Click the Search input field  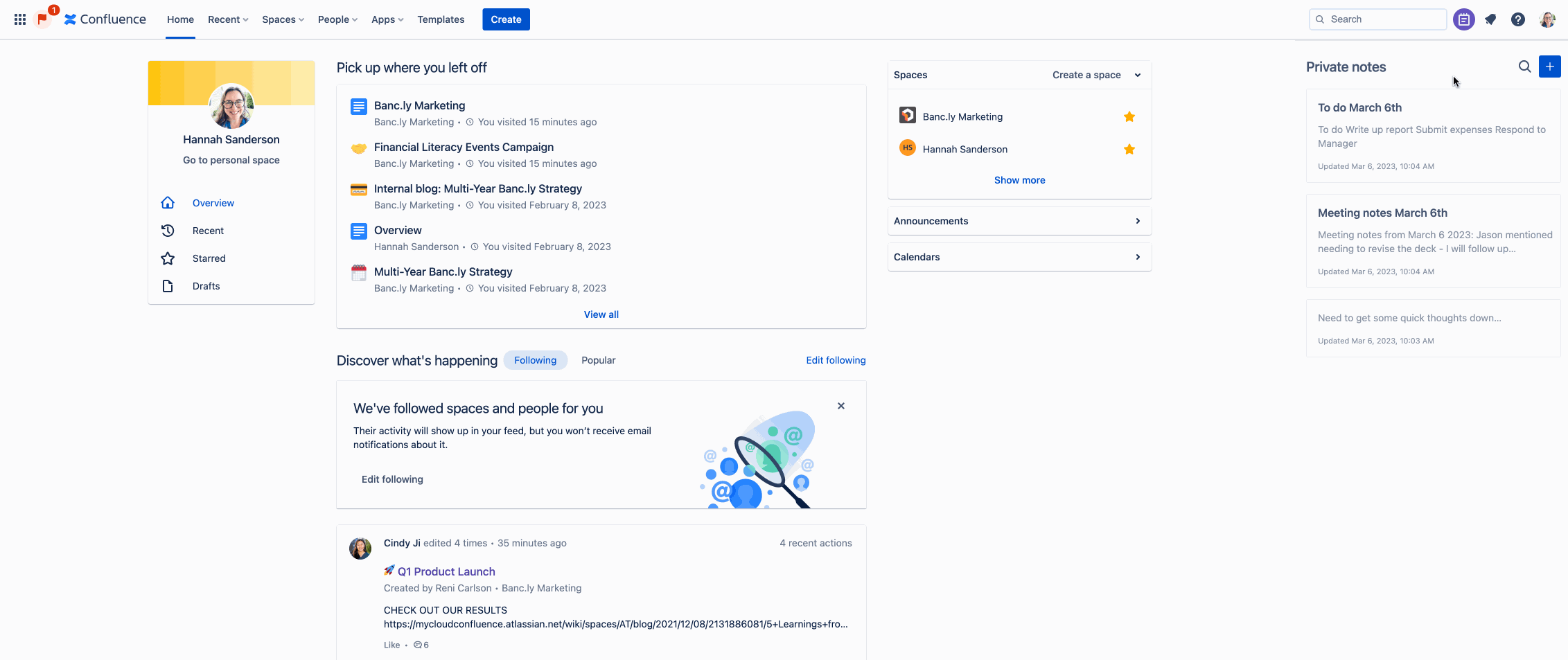pyautogui.click(x=1377, y=19)
